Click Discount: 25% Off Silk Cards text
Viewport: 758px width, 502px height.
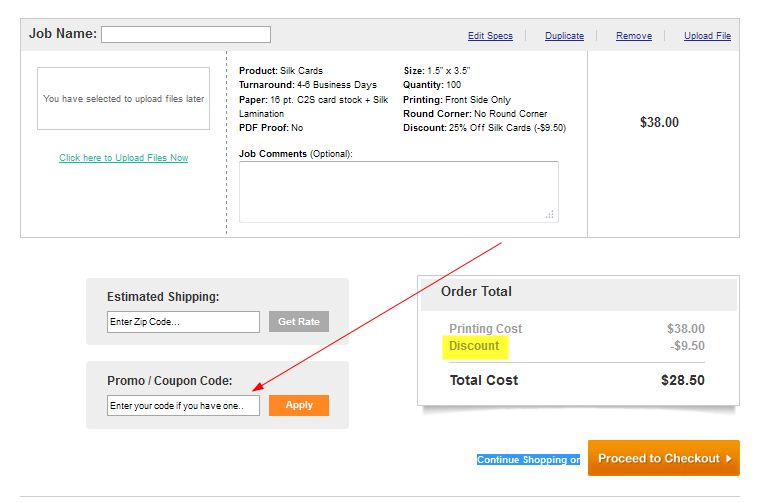coord(484,128)
